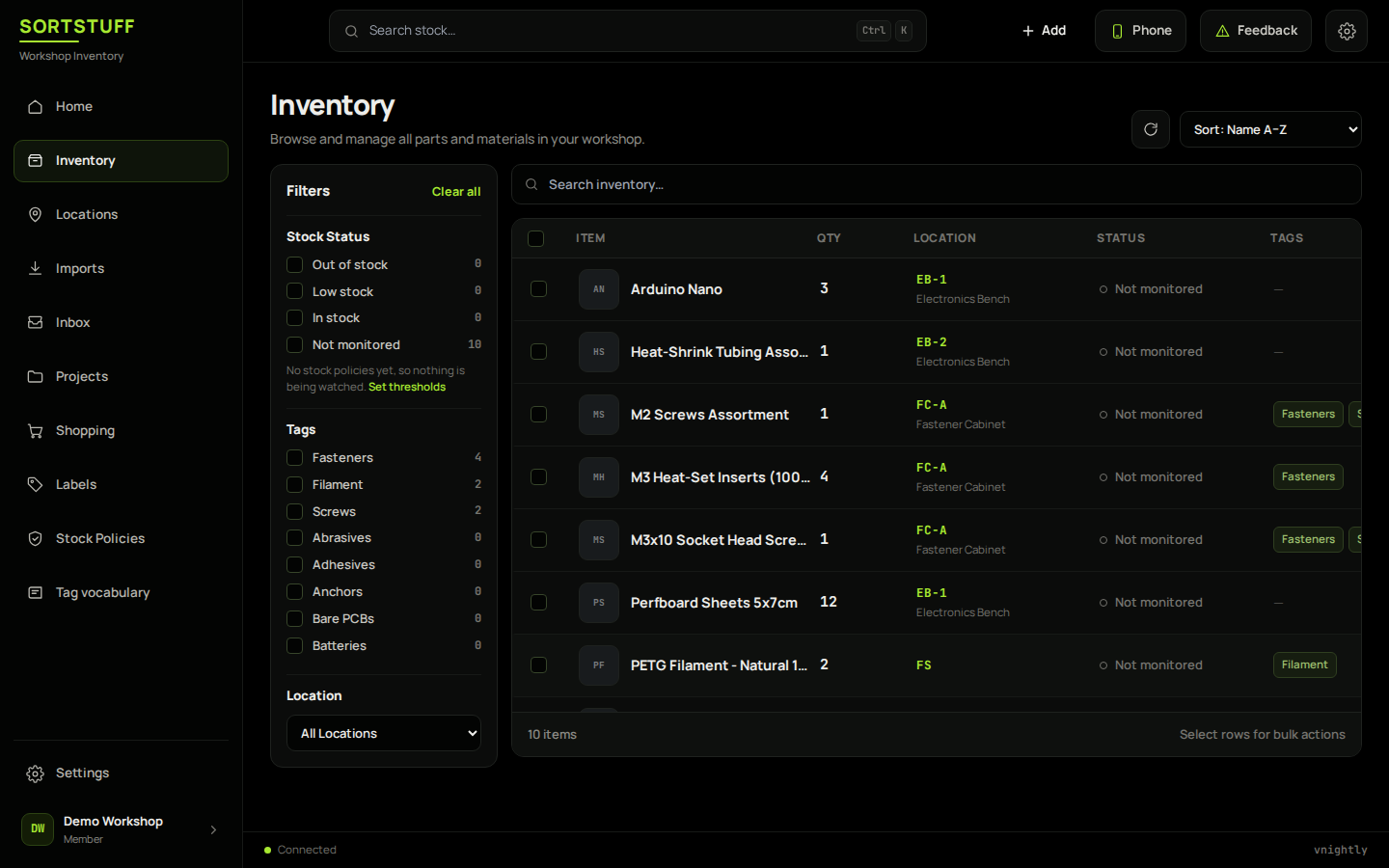Click the Stock Policies shield icon
This screenshot has height=868, width=1389.
pyautogui.click(x=36, y=539)
